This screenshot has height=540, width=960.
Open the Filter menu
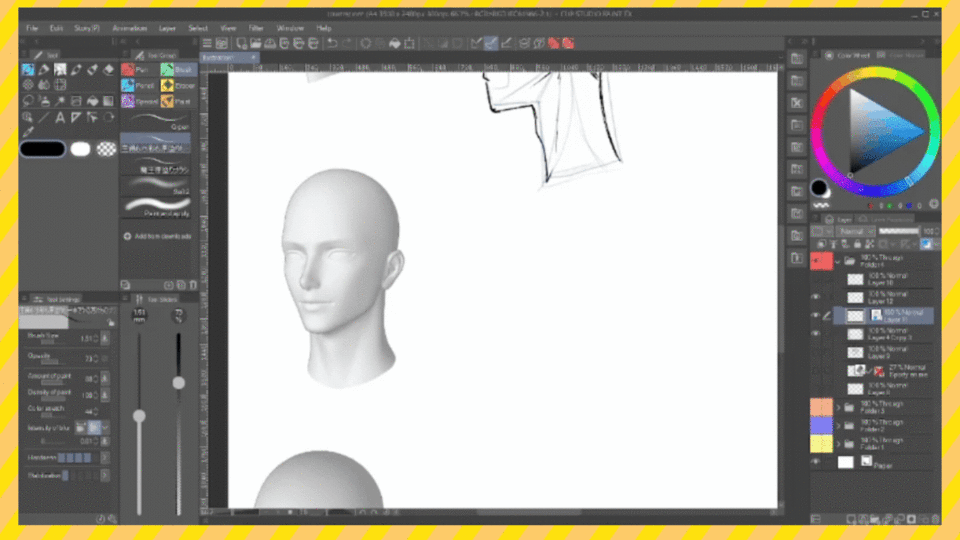(x=256, y=28)
